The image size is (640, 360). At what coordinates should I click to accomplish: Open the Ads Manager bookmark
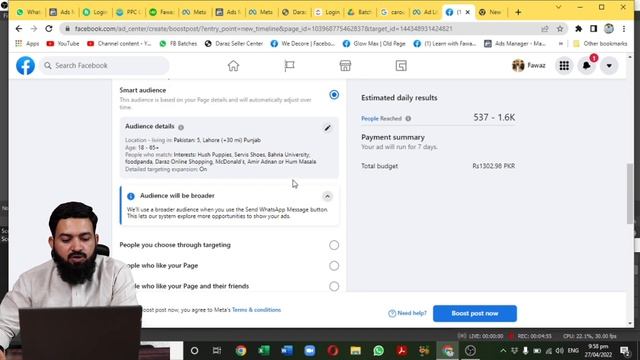point(515,44)
